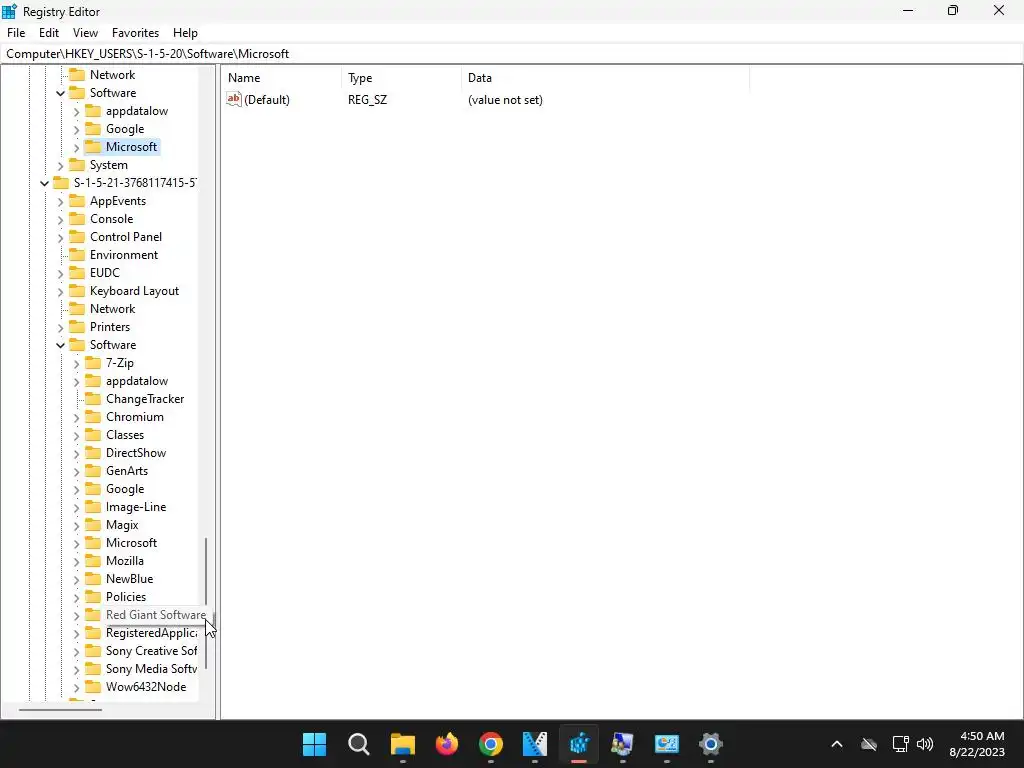Click the Chromium key folder icon
This screenshot has height=768, width=1024.
[x=93, y=417]
